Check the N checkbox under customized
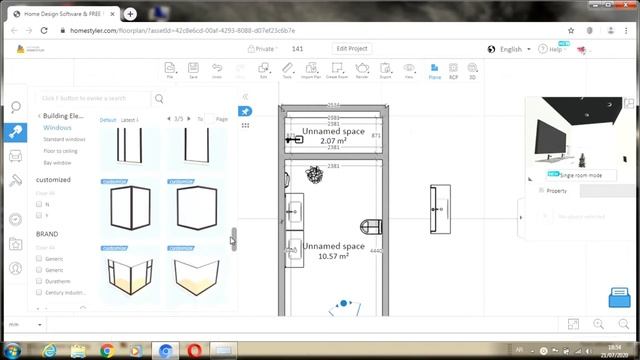This screenshot has height=360, width=640. point(39,204)
